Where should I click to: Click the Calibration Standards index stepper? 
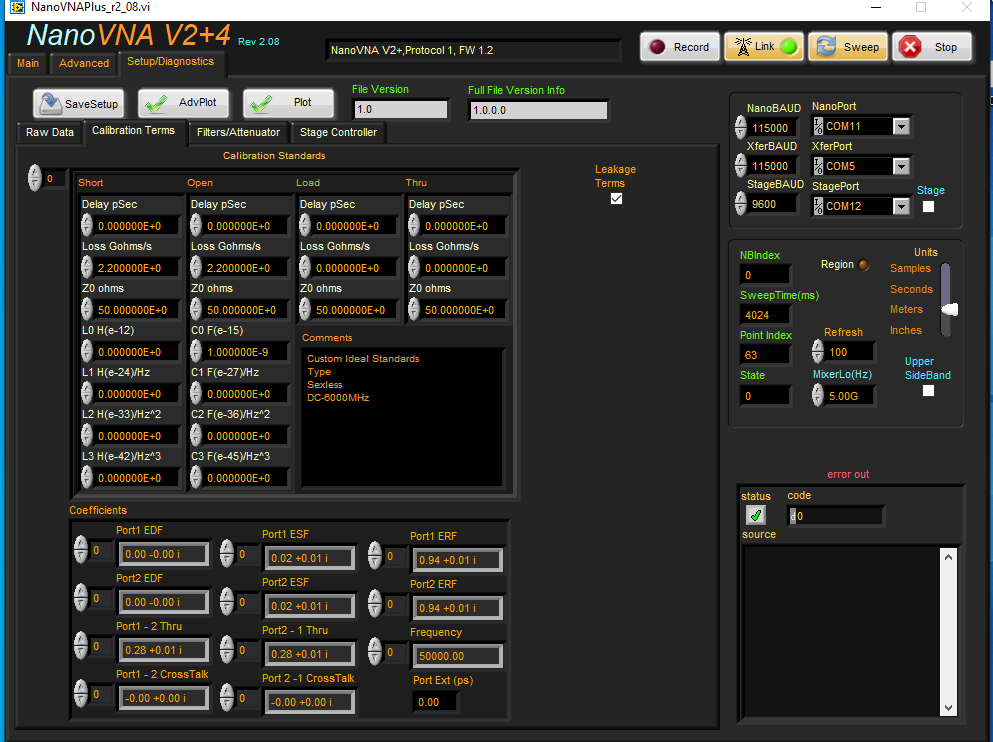click(34, 178)
